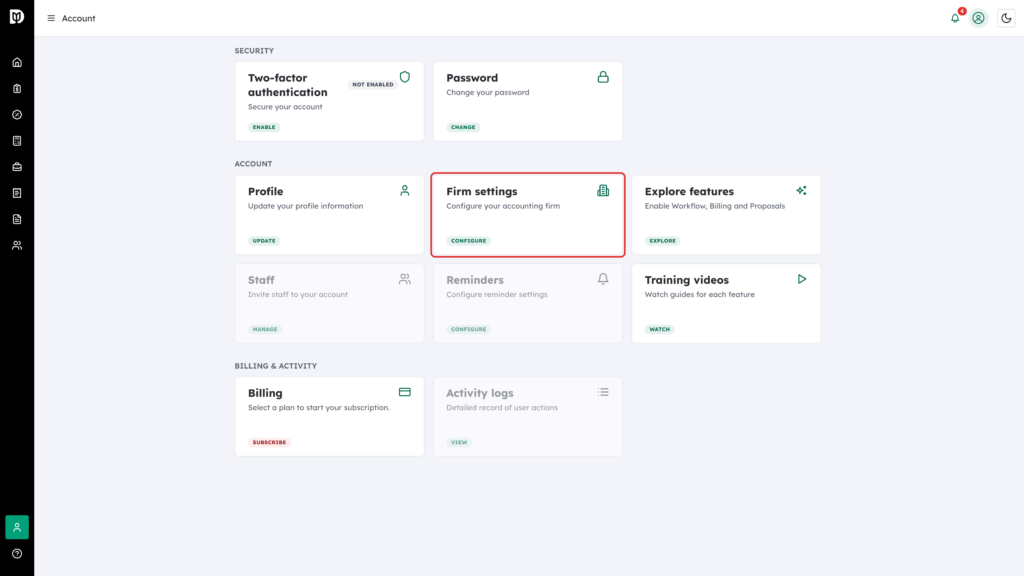The image size is (1024, 576).
Task: Open the Home icon in sidebar
Action: click(17, 63)
